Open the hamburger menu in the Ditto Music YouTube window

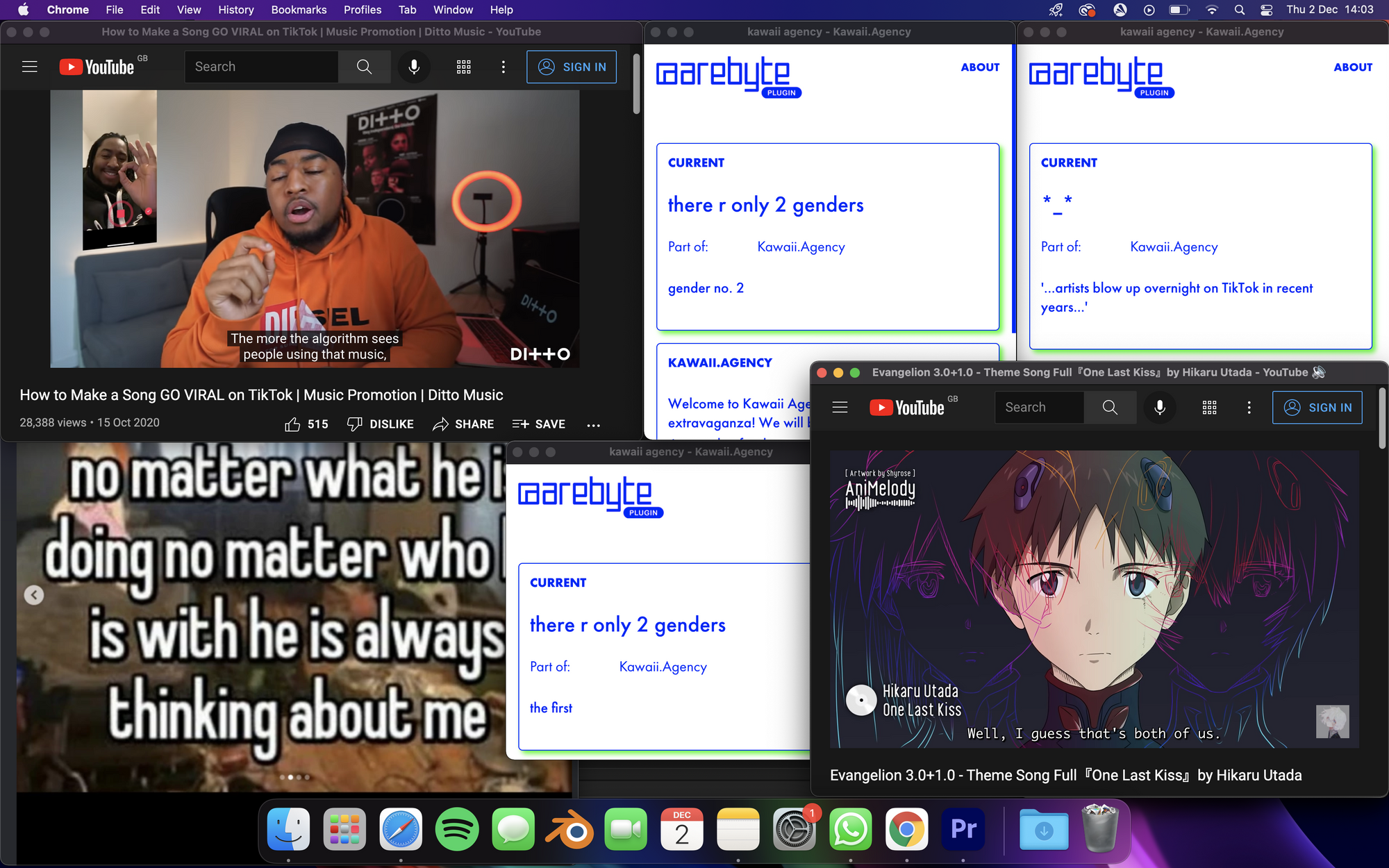pyautogui.click(x=29, y=67)
